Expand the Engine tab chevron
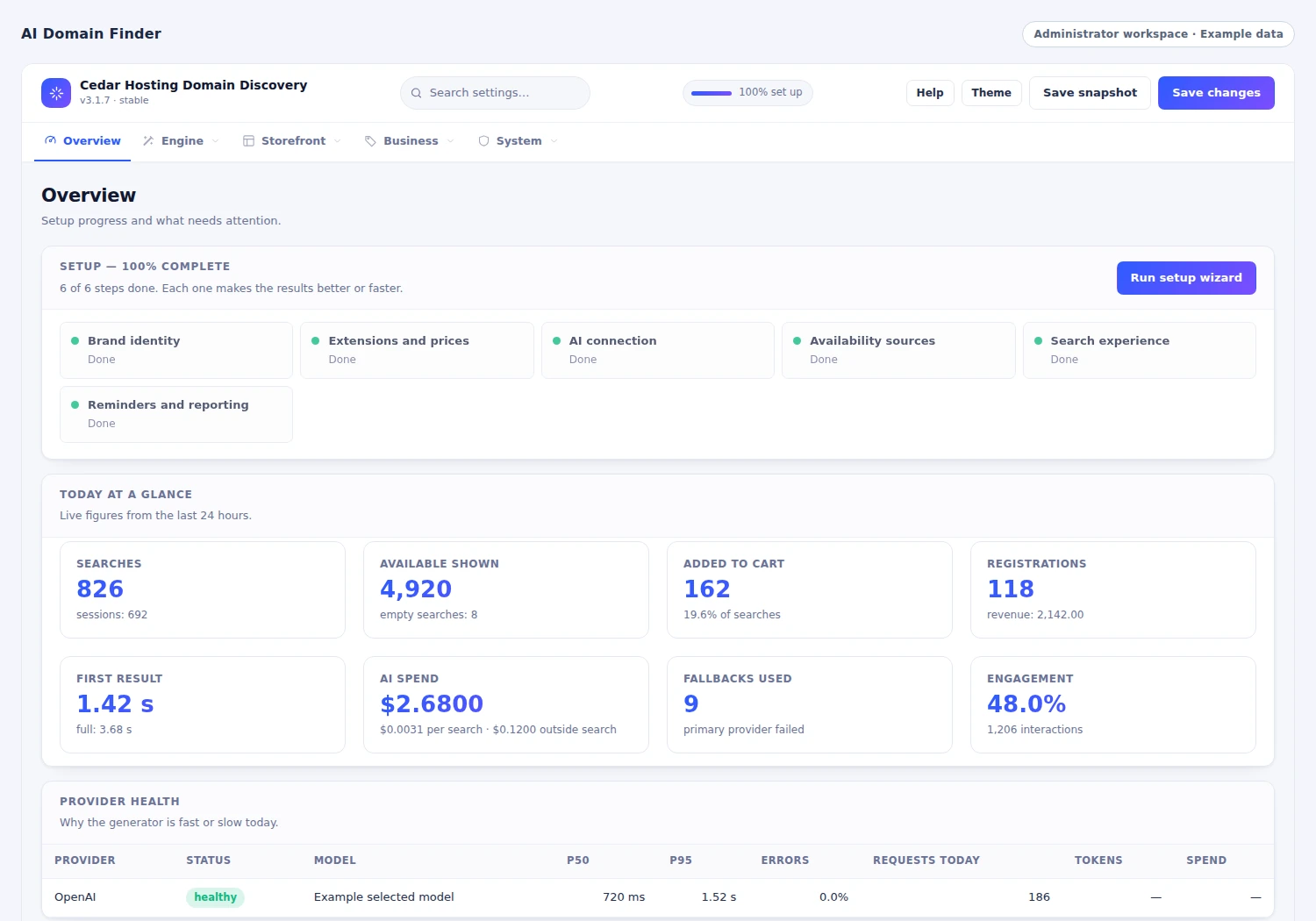Screen dimensions: 1316x921 click(215, 140)
